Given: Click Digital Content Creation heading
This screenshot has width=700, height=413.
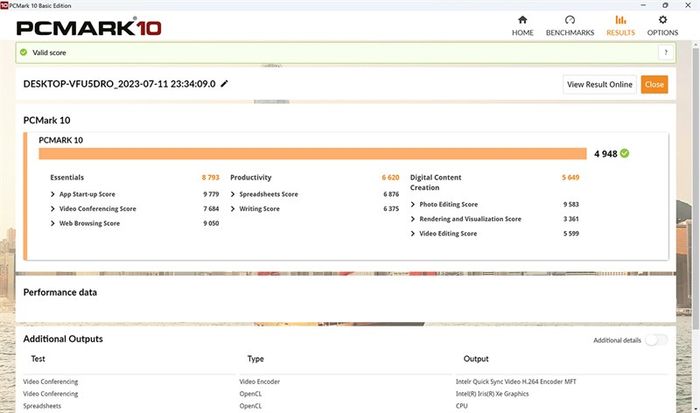Looking at the screenshot, I should 436,182.
